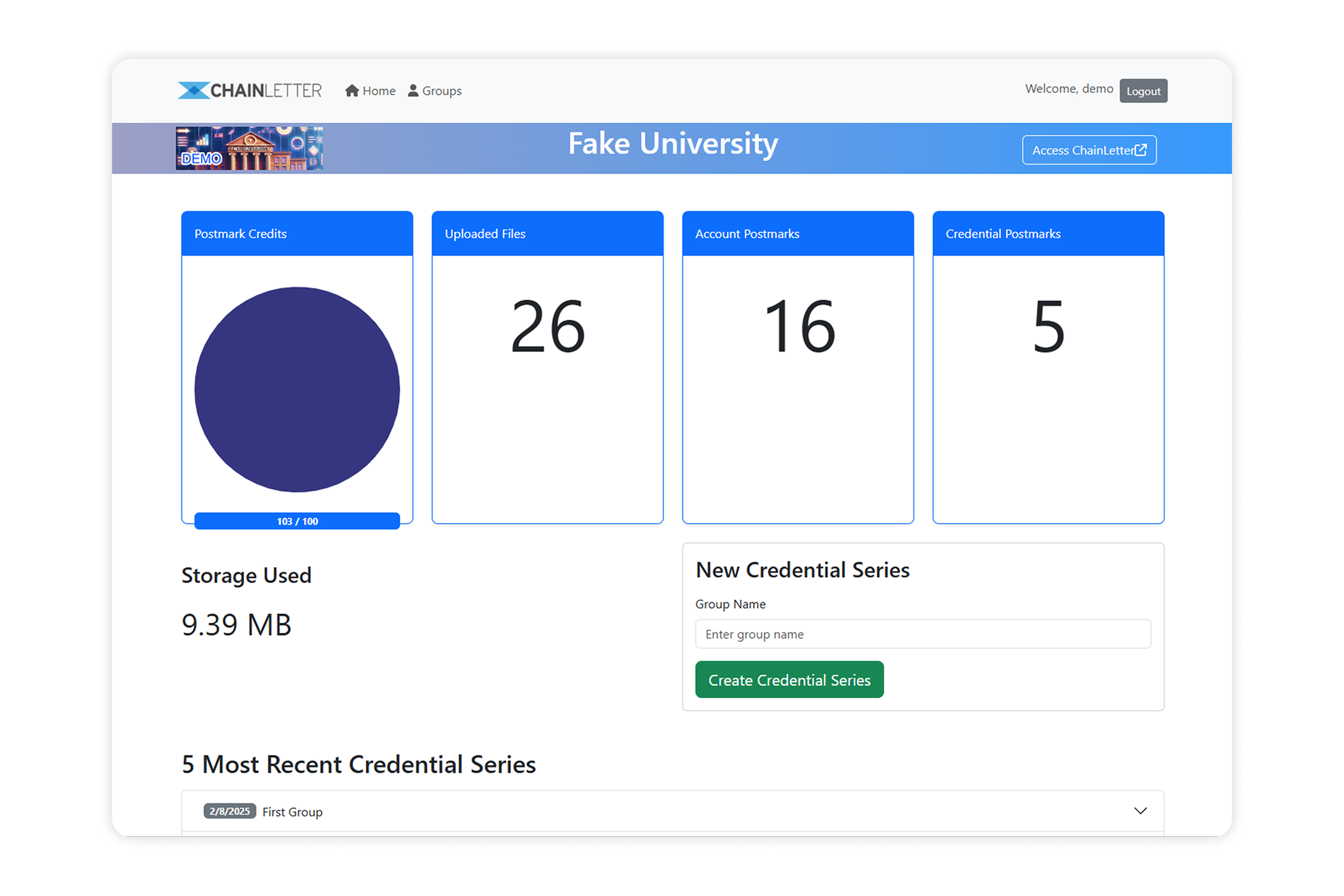The height and width of the screenshot is (896, 1344).
Task: Open the Groups nav link
Action: [435, 90]
